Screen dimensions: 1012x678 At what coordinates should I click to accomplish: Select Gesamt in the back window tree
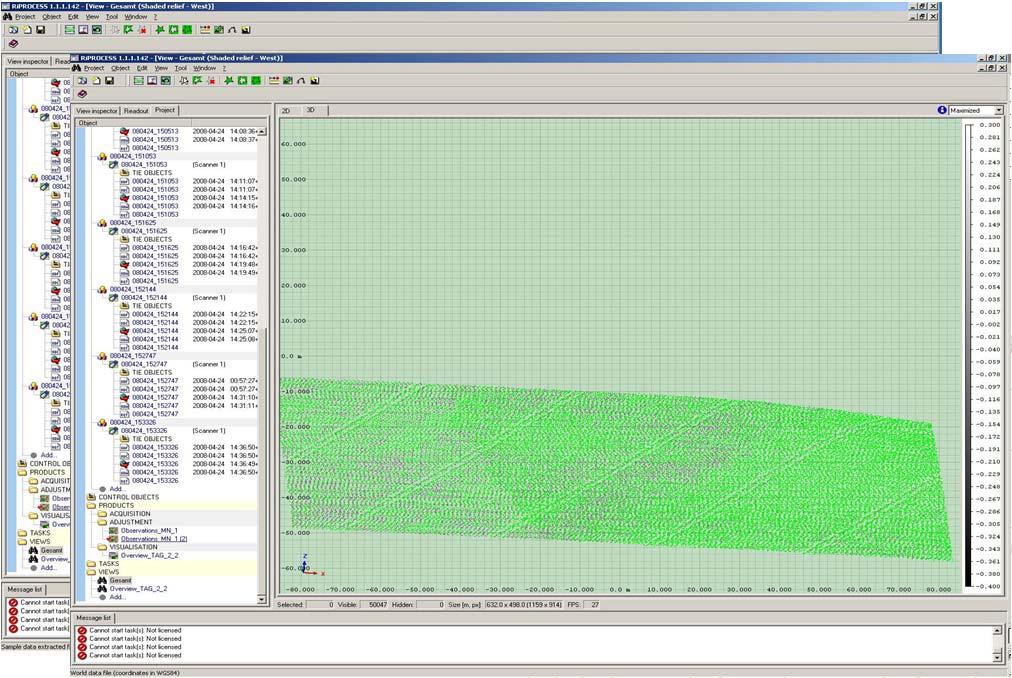(52, 551)
